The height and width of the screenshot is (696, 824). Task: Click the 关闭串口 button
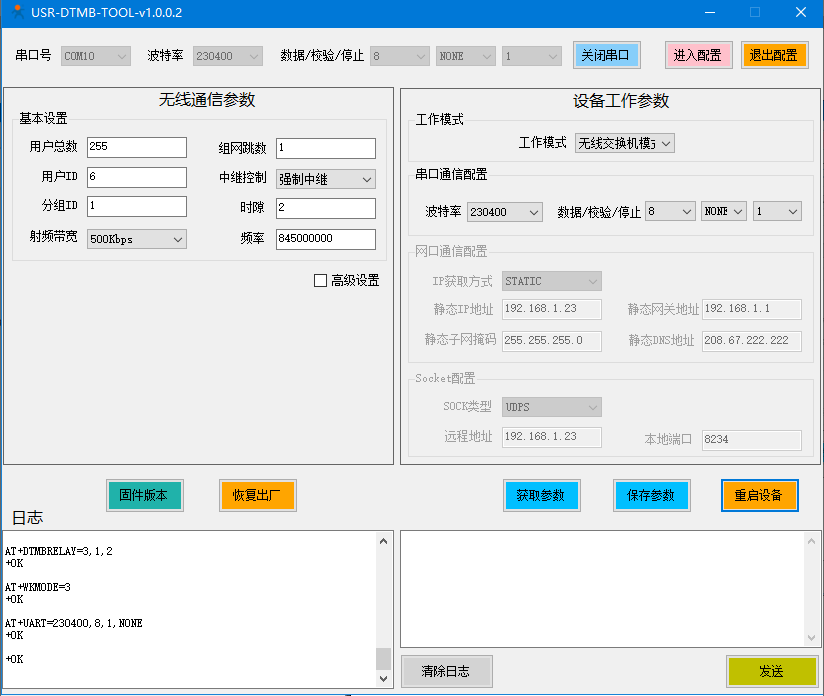coord(606,55)
